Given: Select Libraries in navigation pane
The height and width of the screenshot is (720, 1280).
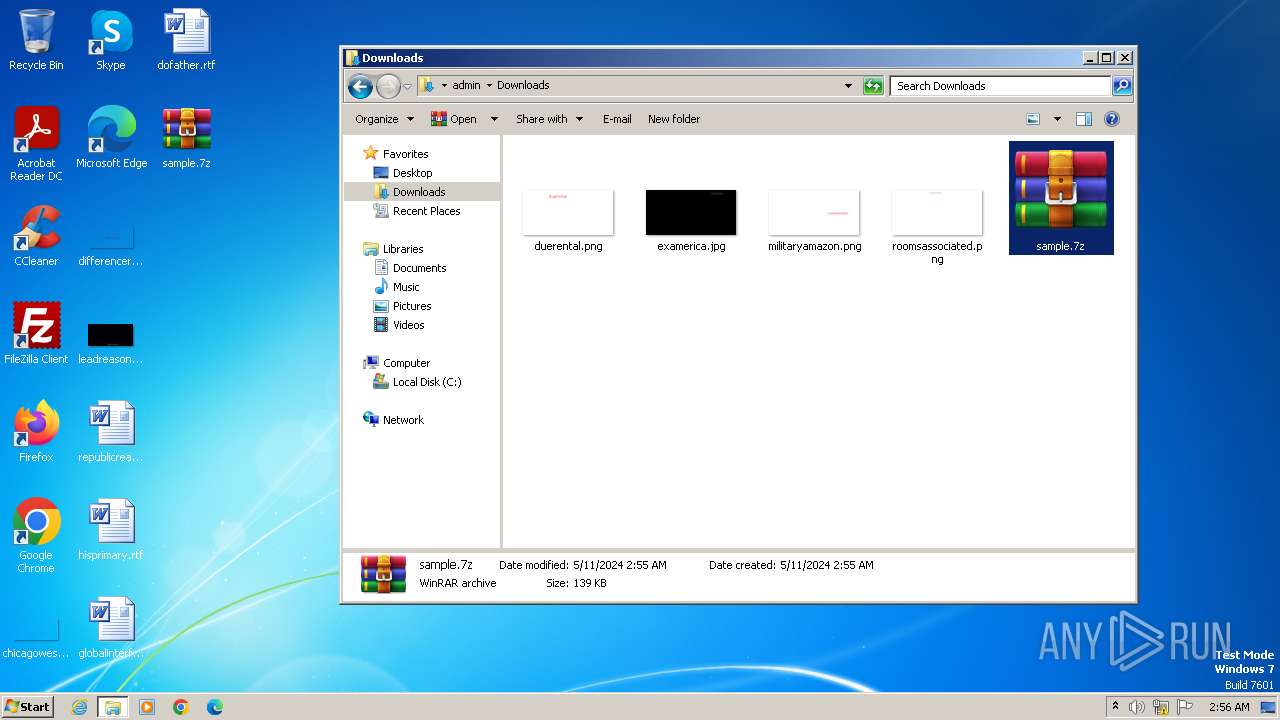Looking at the screenshot, I should (x=393, y=249).
